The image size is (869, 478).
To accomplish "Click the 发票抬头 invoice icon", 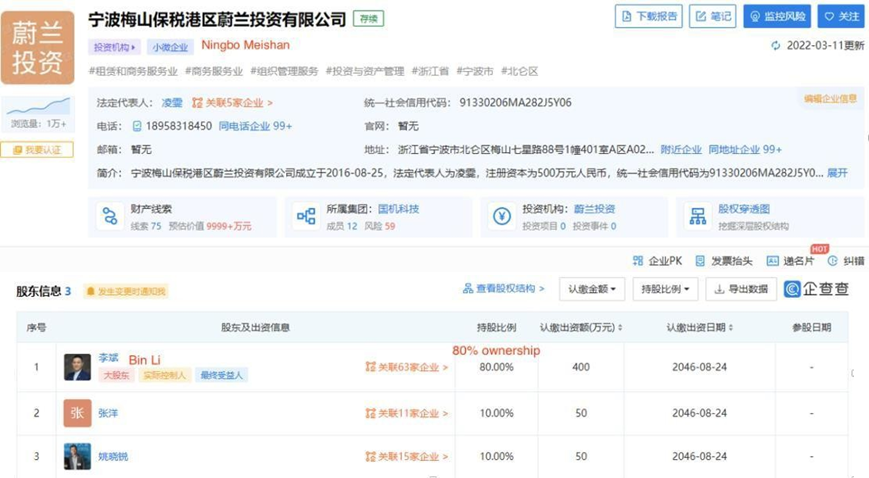I will pyautogui.click(x=700, y=261).
